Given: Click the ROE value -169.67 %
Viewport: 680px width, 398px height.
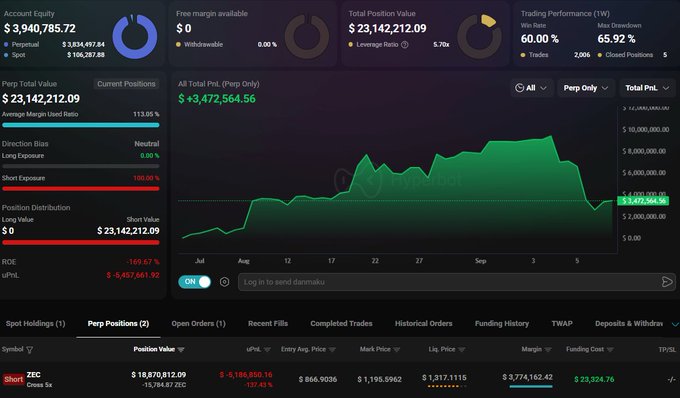Looking at the screenshot, I should 143,262.
